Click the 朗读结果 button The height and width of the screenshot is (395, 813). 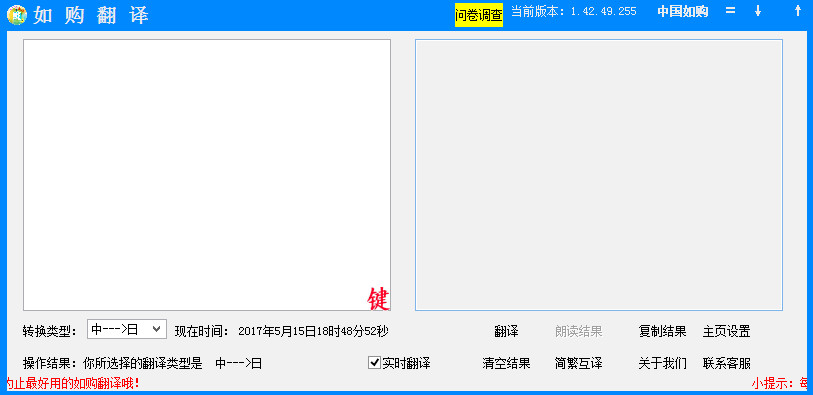(579, 331)
